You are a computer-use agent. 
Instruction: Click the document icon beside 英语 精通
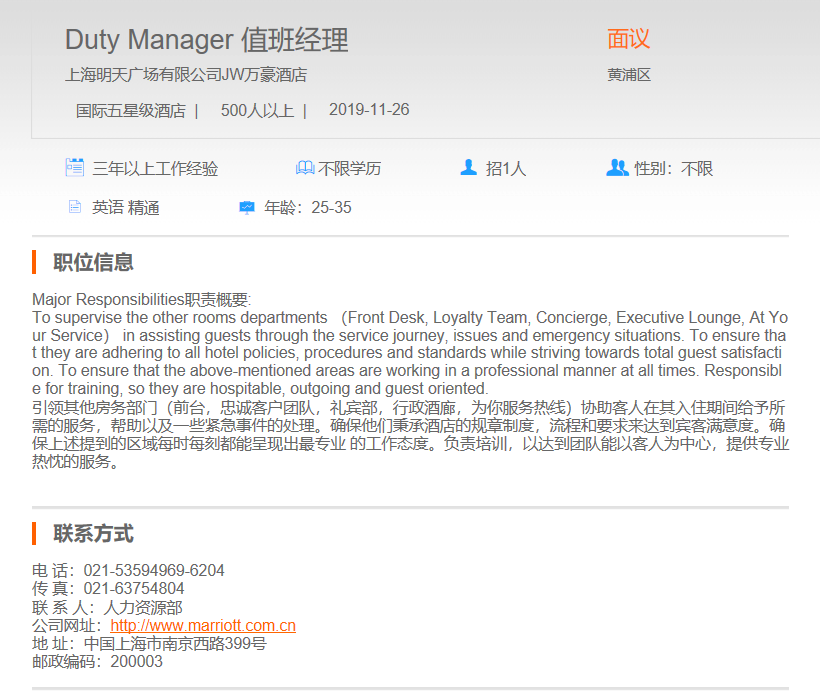[74, 208]
